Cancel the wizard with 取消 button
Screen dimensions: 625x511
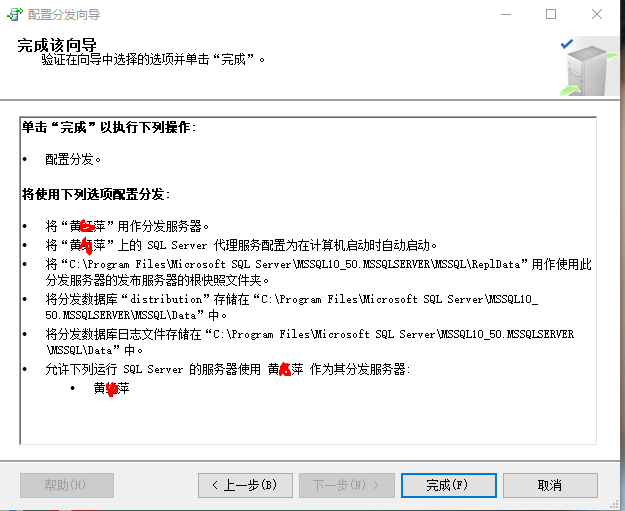point(550,485)
